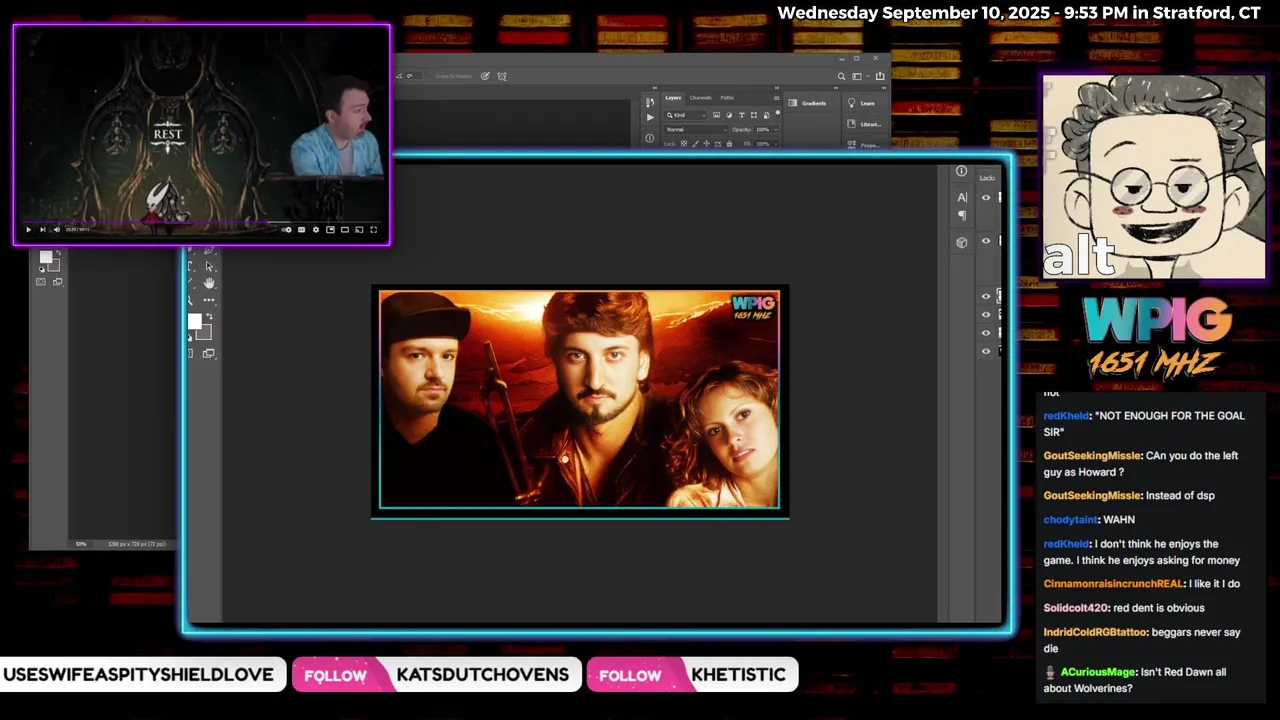The image size is (1280, 720).
Task: Click the WPIG portrait image on canvas
Action: coord(579,399)
